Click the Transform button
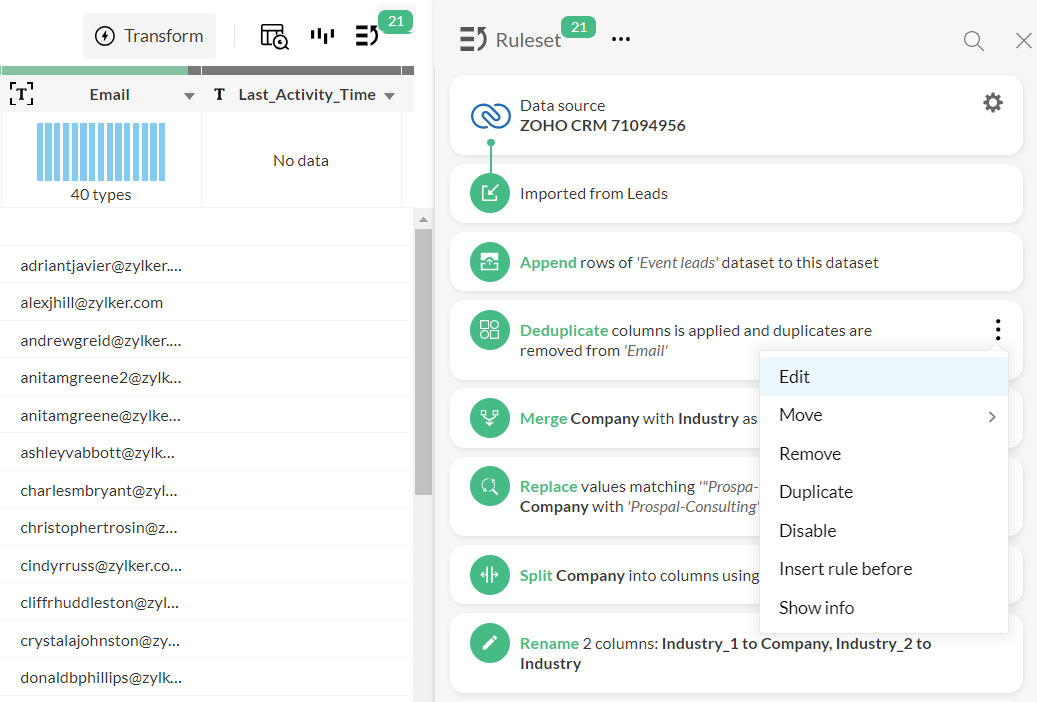Viewport: 1037px width, 702px height. point(149,36)
